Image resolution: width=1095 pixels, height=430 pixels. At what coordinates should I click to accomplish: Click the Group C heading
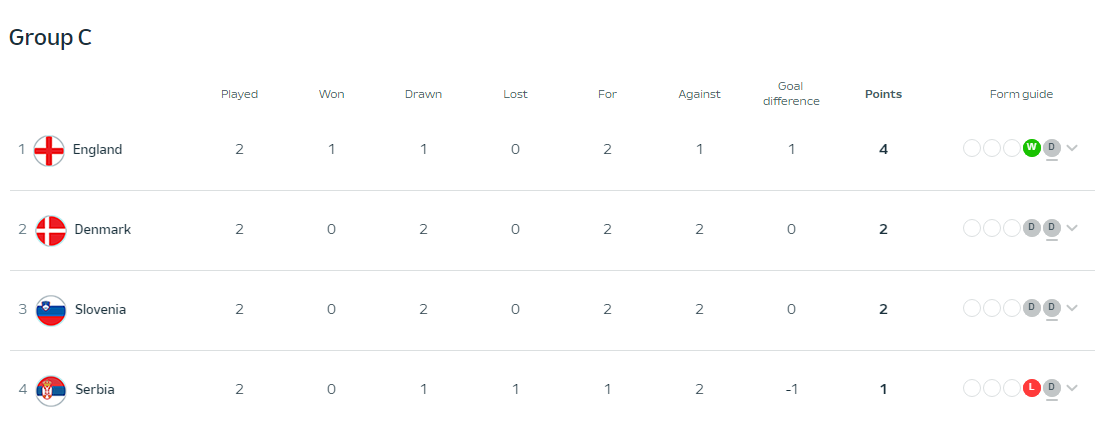coord(50,37)
